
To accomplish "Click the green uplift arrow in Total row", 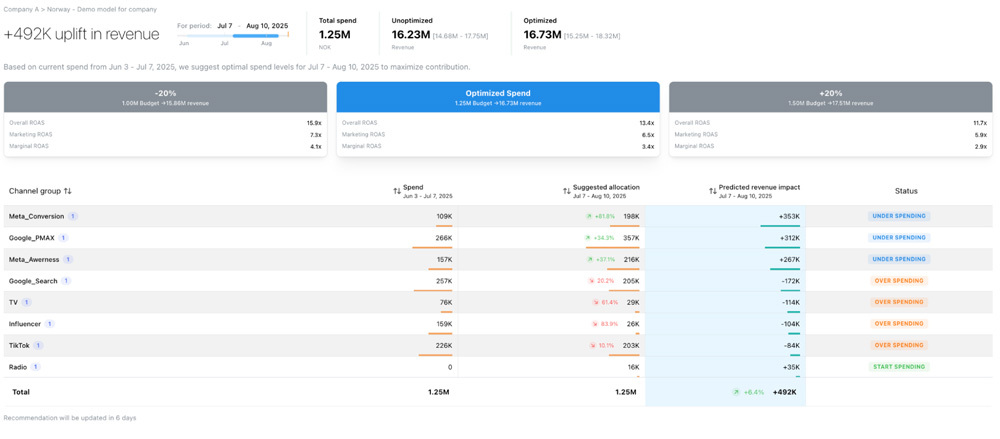I will pyautogui.click(x=736, y=392).
